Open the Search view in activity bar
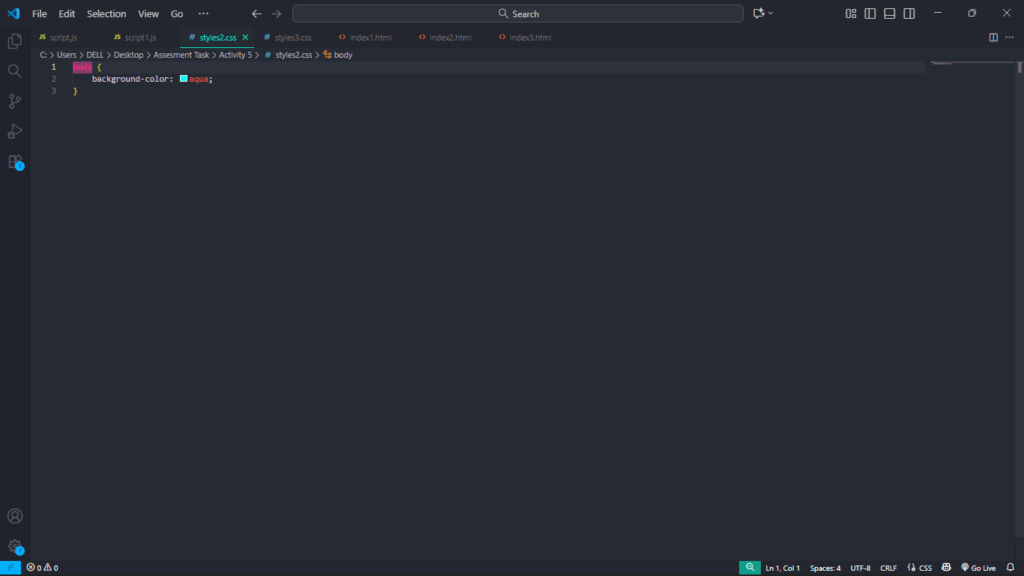1024x576 pixels. (x=15, y=71)
